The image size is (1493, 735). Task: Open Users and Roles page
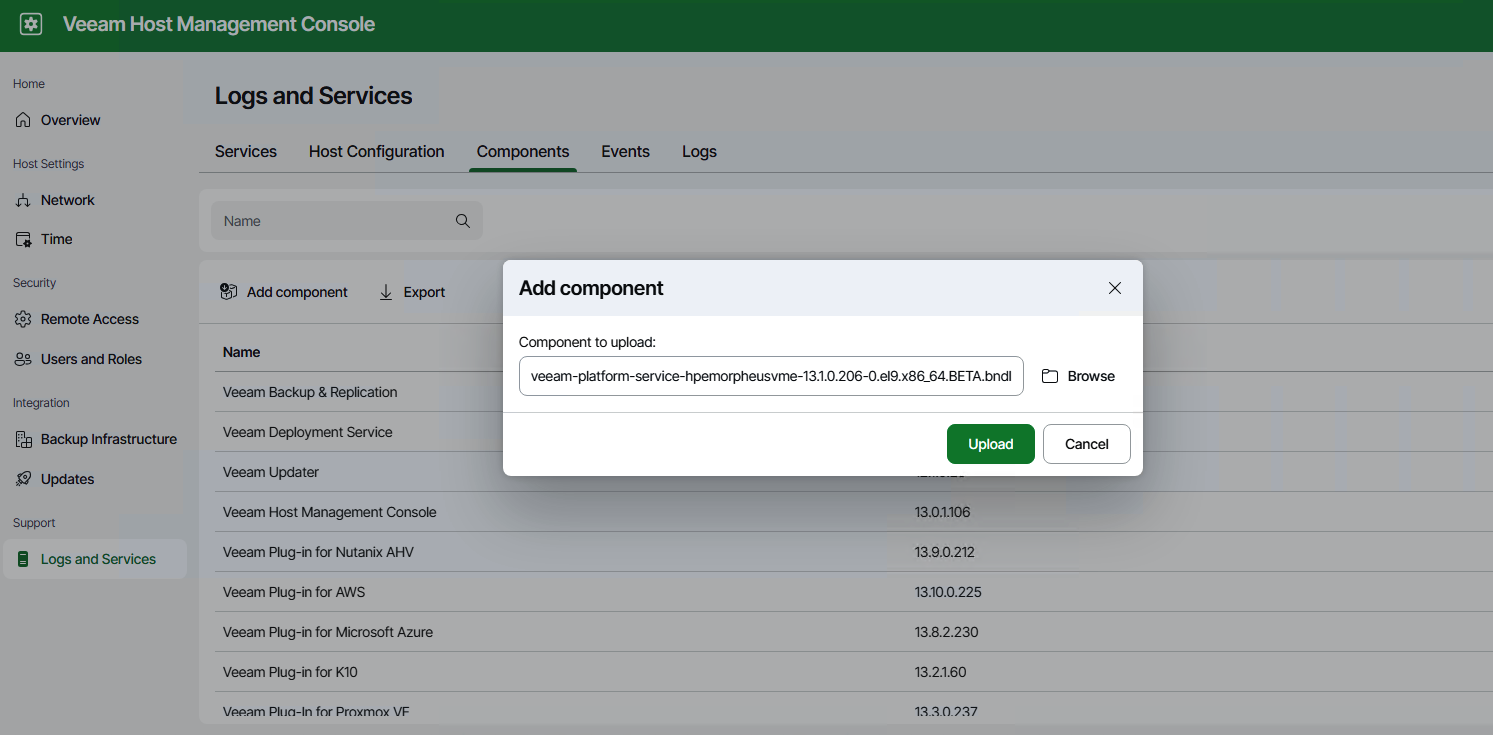click(x=91, y=359)
